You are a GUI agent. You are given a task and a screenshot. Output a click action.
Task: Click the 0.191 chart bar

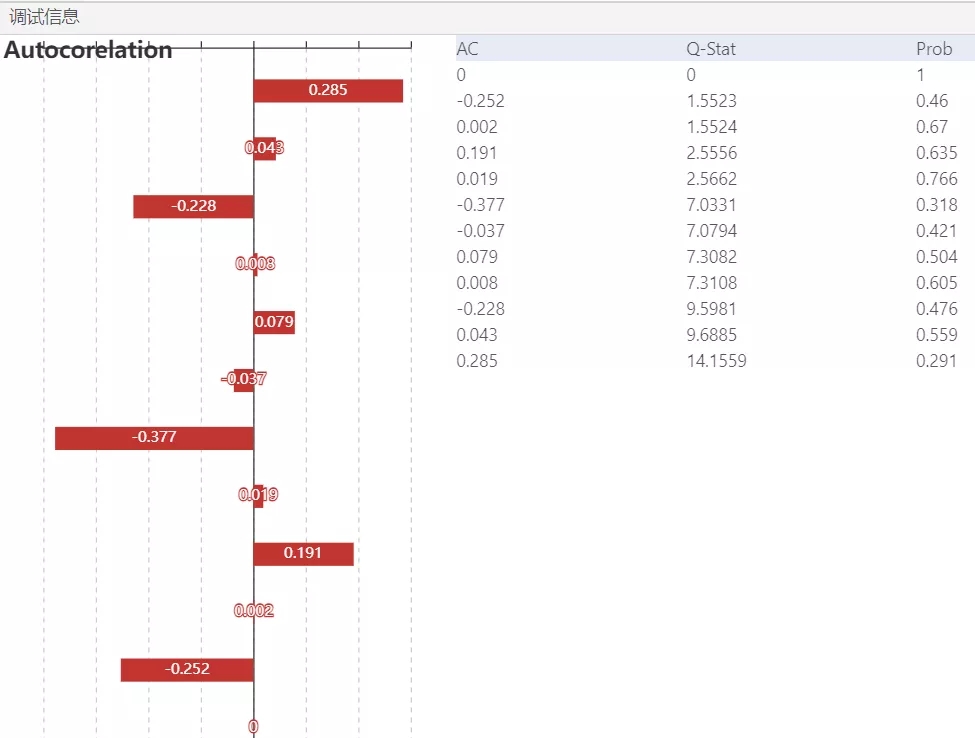pyautogui.click(x=303, y=554)
